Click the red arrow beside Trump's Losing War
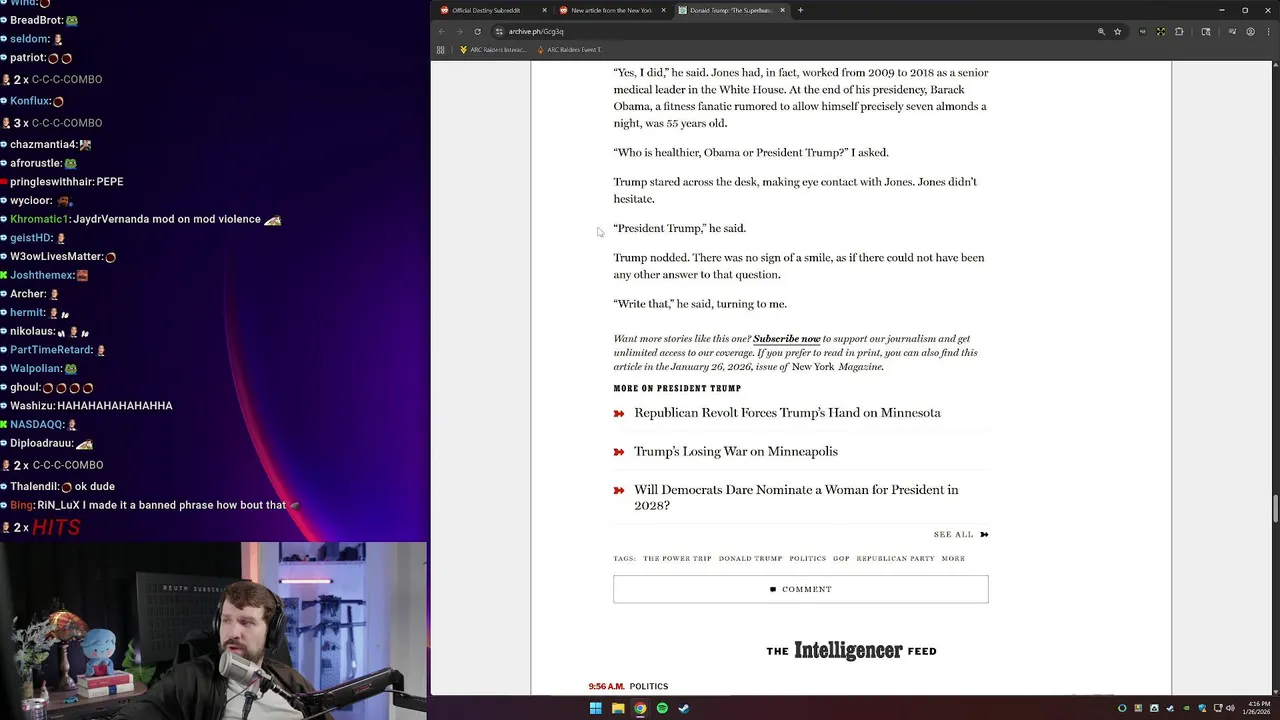Screen dimensions: 1280x720 [x=619, y=452]
